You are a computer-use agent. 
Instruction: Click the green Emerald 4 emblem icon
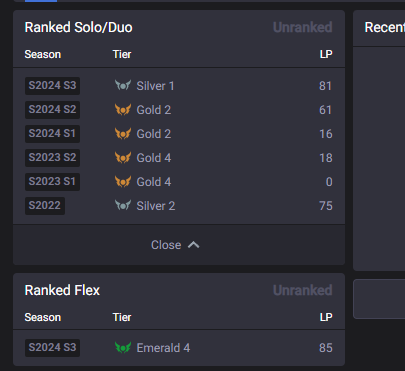[123, 348]
